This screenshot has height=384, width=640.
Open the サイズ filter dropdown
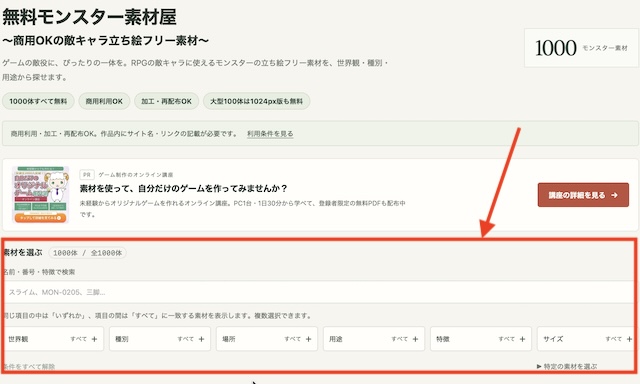click(586, 339)
